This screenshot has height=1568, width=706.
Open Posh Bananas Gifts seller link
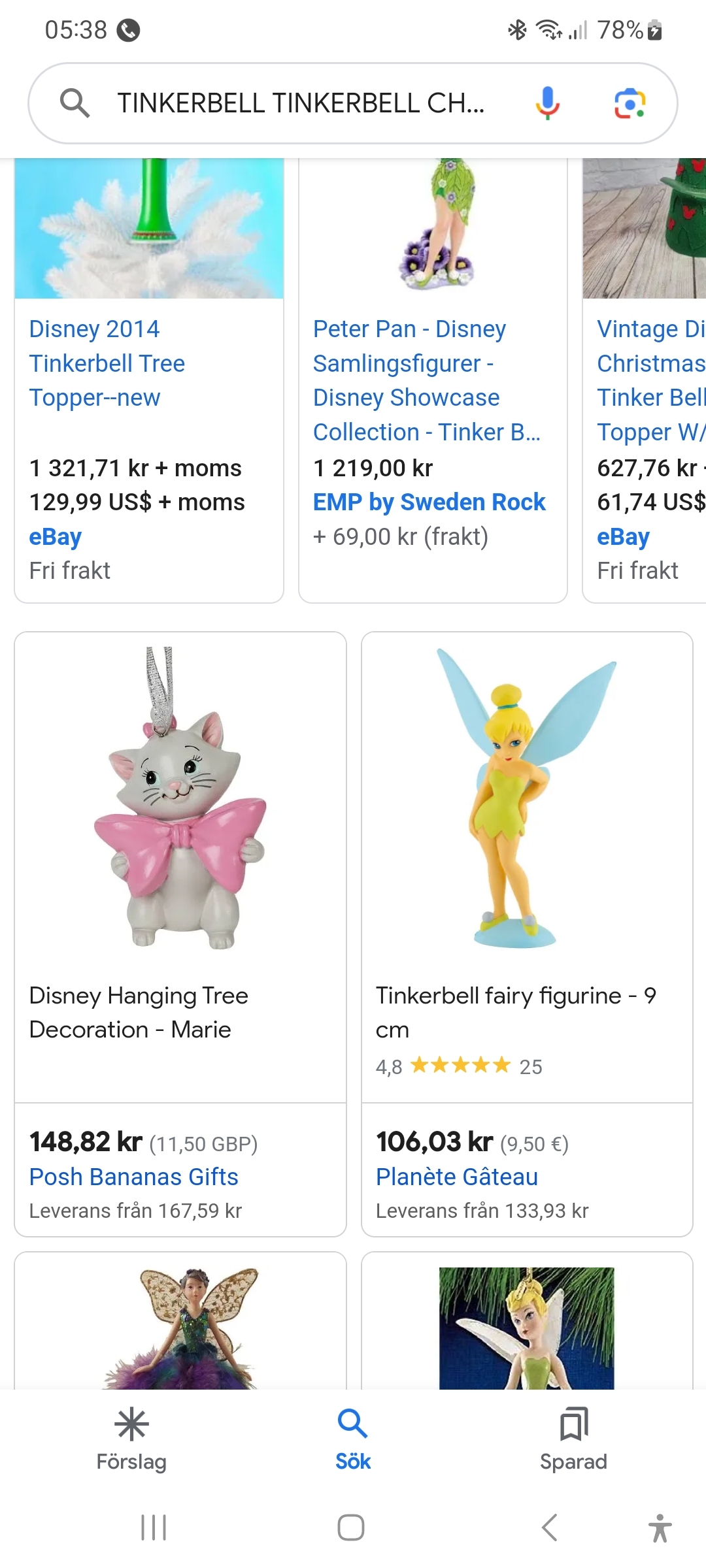point(134,1177)
